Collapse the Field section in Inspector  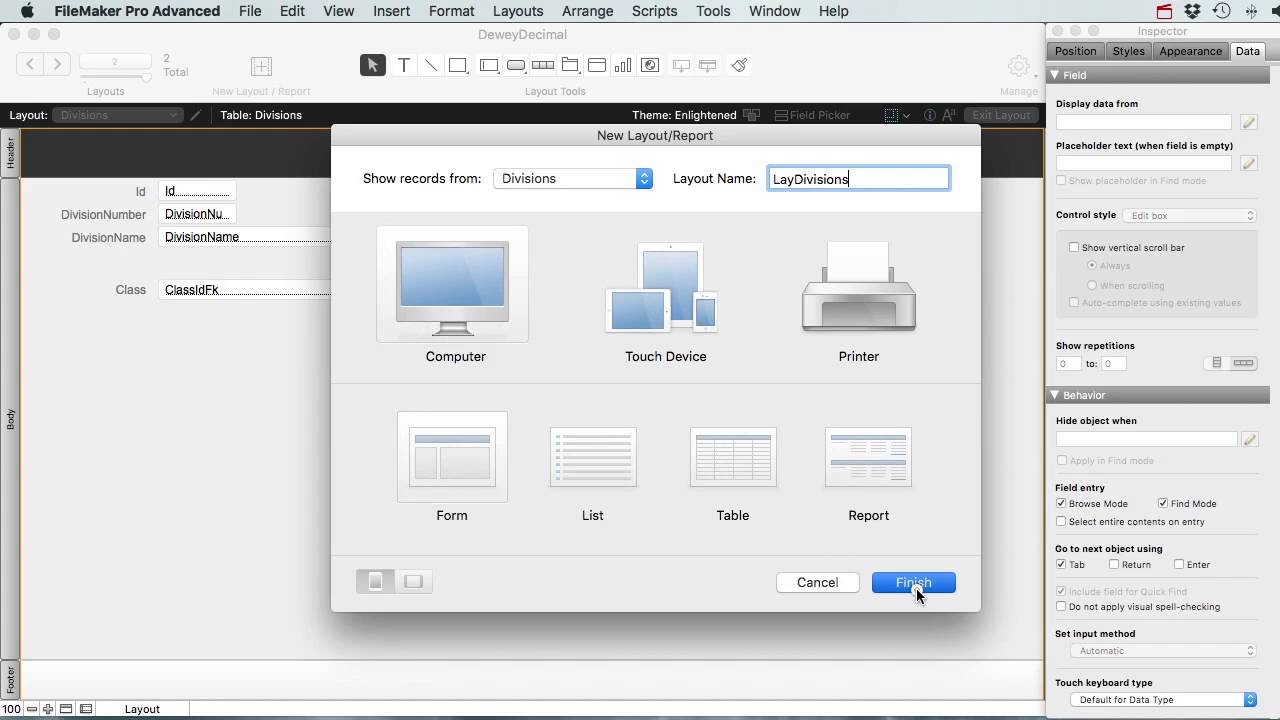pyautogui.click(x=1054, y=75)
